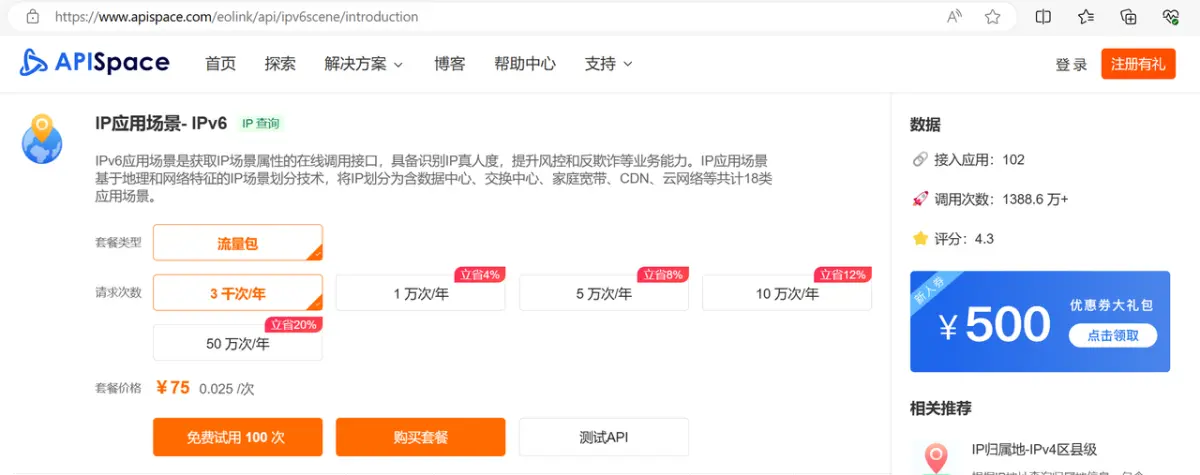Click the 接入应用：102 text
The width and height of the screenshot is (1200, 475).
click(x=979, y=160)
